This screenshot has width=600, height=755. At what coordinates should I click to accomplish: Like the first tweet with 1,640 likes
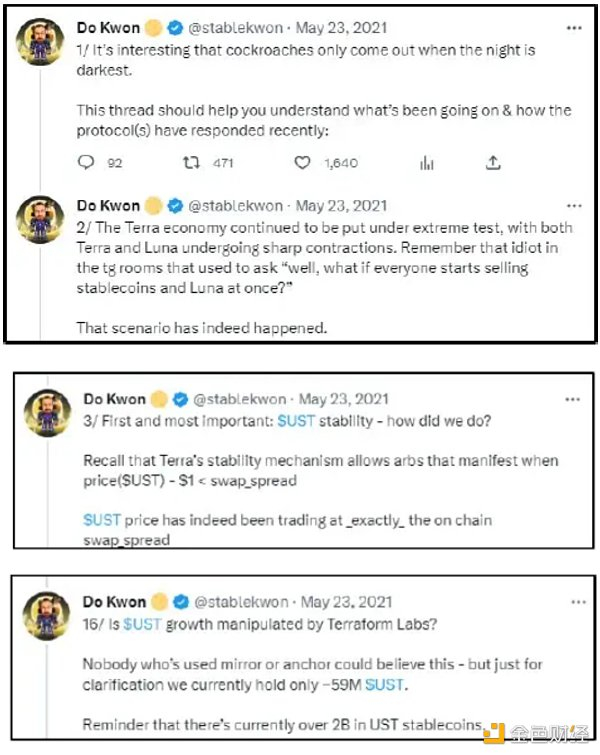(x=302, y=163)
